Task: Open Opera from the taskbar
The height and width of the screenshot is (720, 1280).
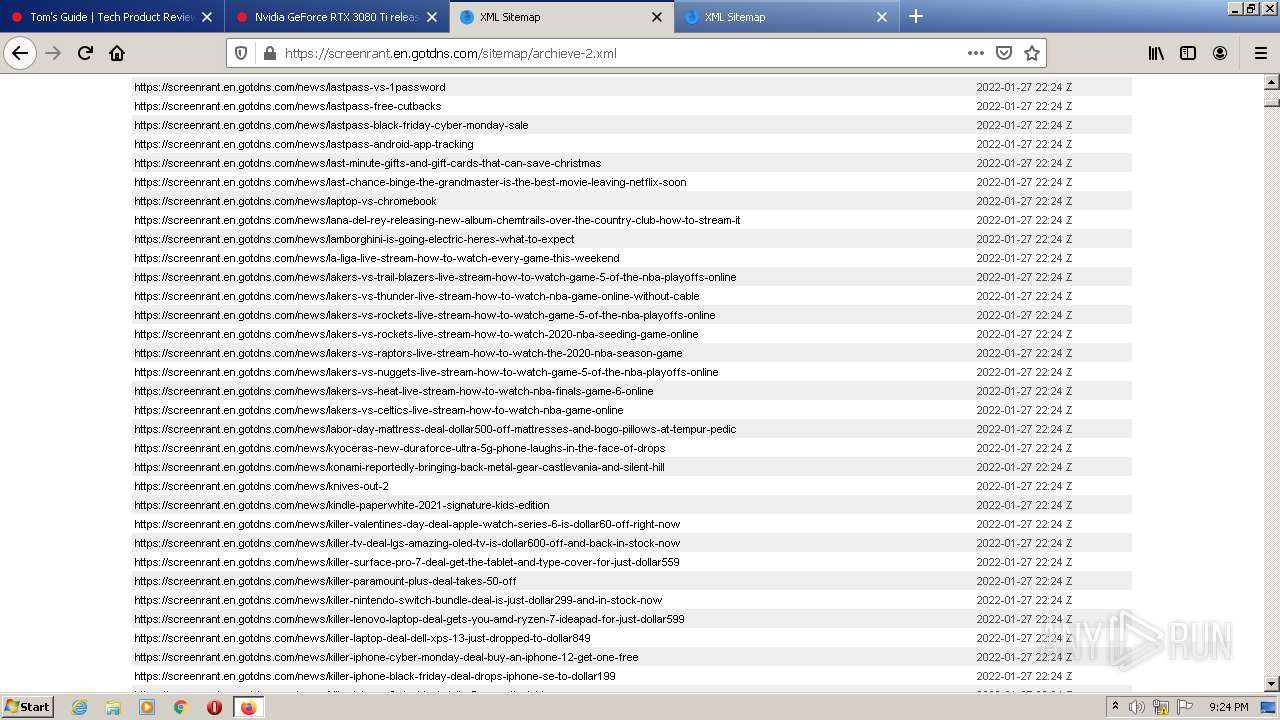Action: (214, 707)
